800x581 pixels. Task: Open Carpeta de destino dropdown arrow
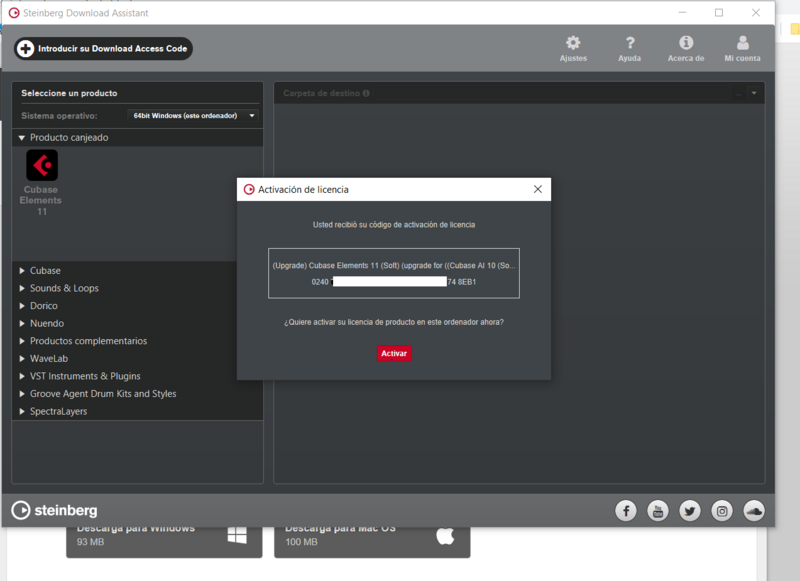tap(754, 93)
